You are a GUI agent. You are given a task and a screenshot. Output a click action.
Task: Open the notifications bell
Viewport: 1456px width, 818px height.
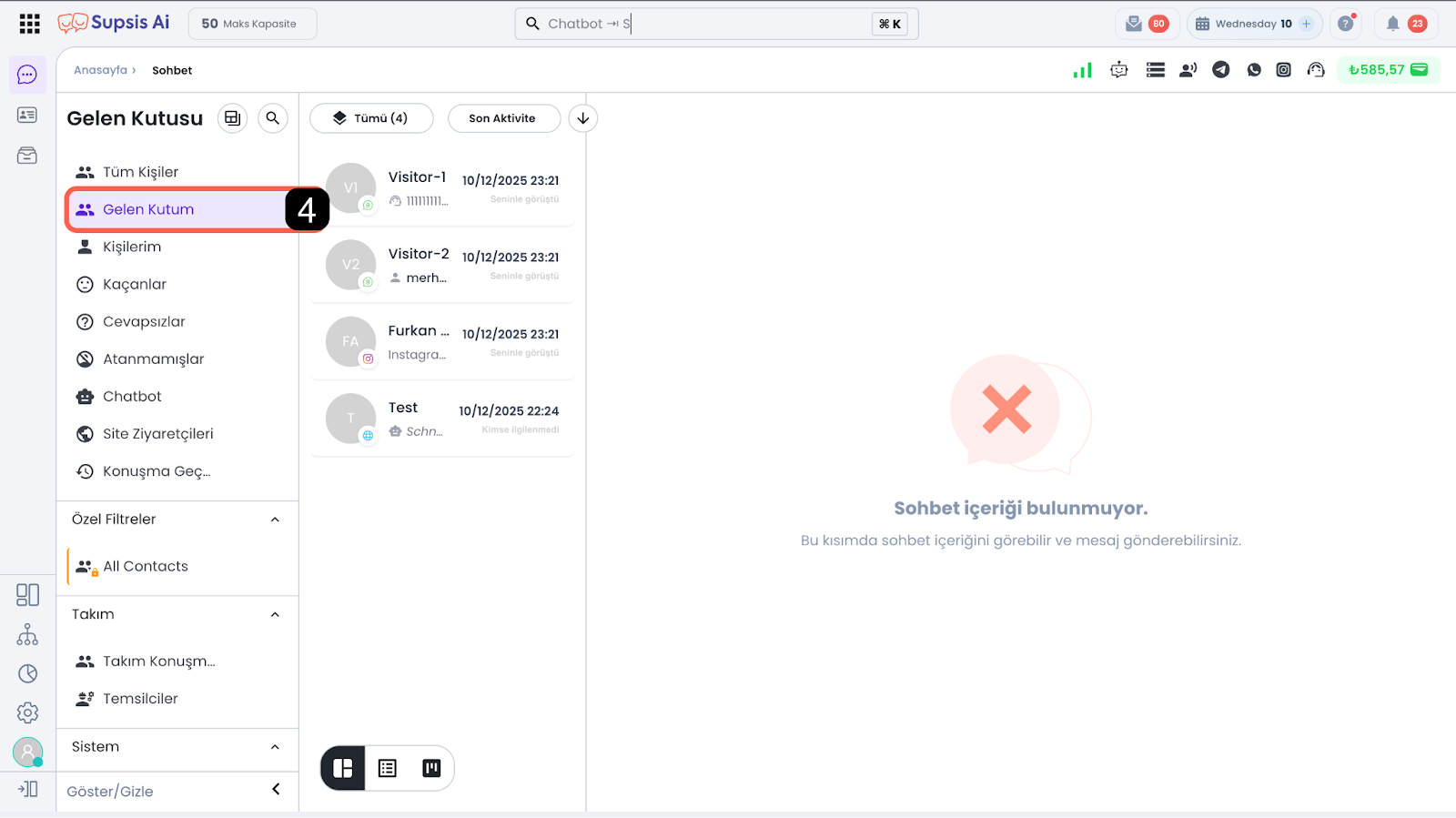(x=1392, y=24)
